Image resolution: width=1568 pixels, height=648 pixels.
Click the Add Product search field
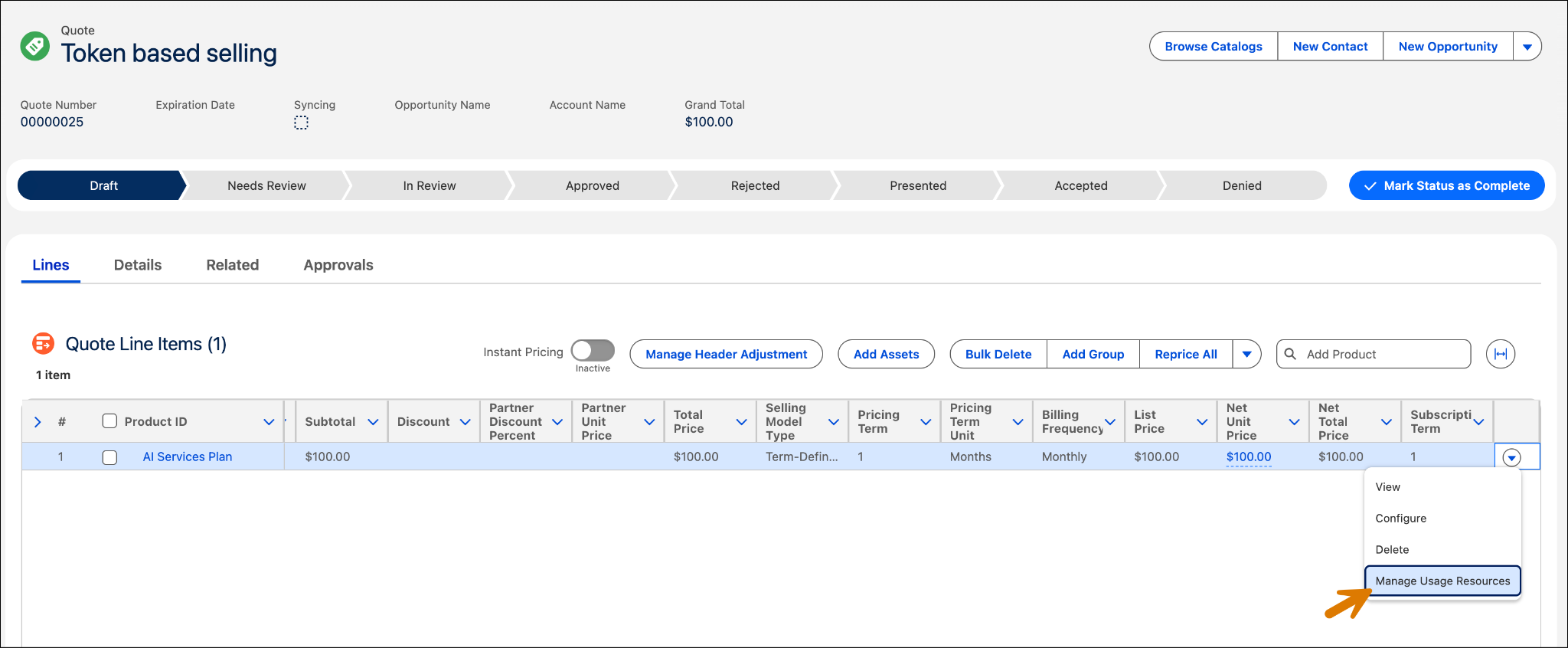[x=1374, y=354]
